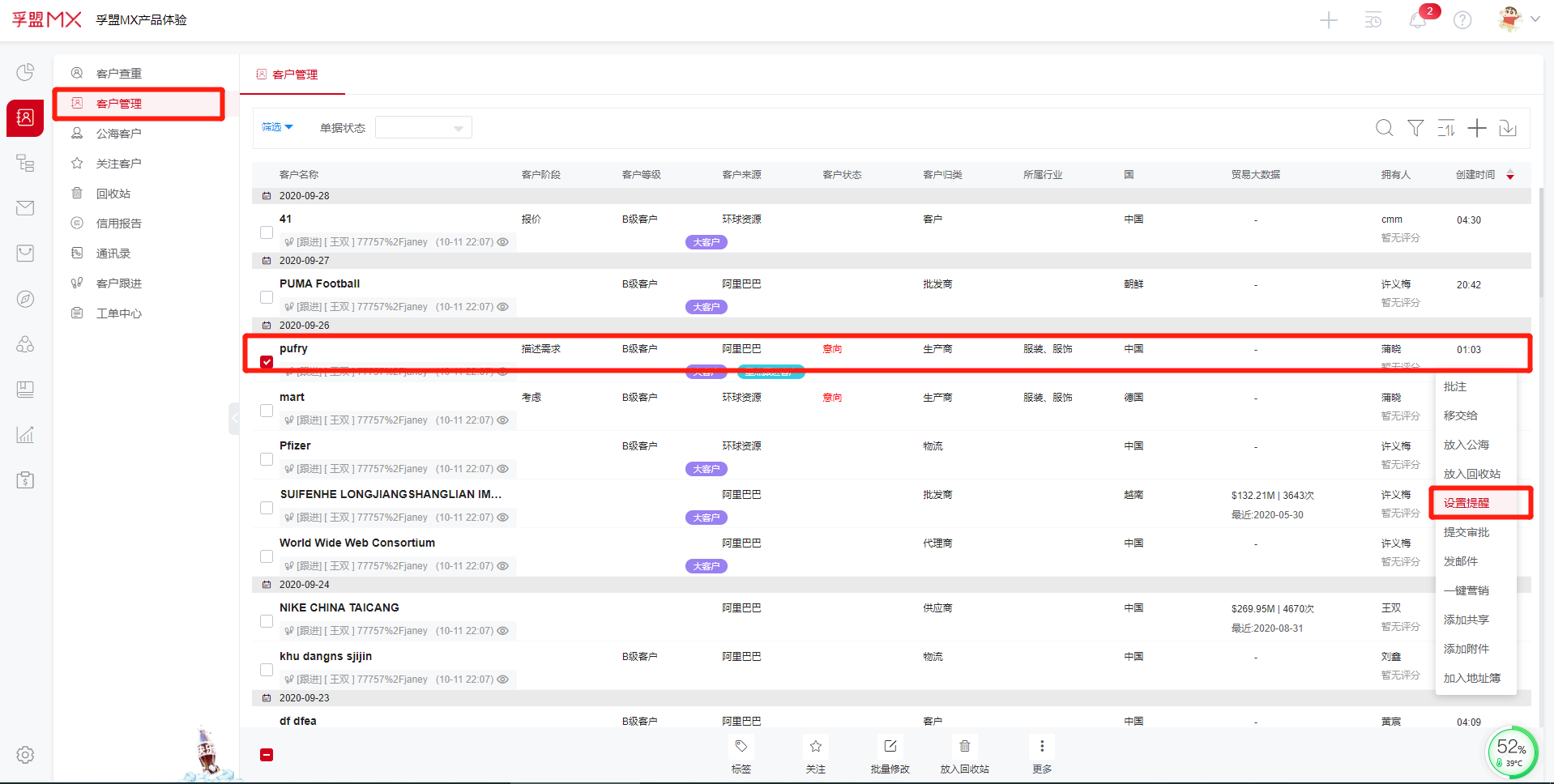Open the notification bell
Viewport: 1554px width, 784px height.
(x=1418, y=20)
